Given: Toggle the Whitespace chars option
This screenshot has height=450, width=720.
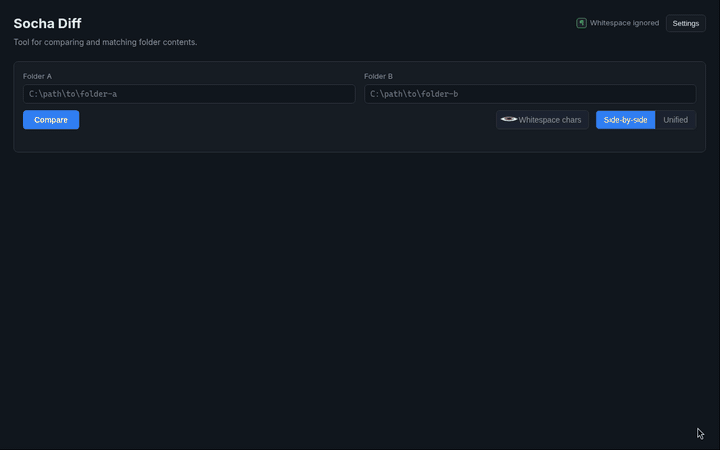Looking at the screenshot, I should [542, 120].
